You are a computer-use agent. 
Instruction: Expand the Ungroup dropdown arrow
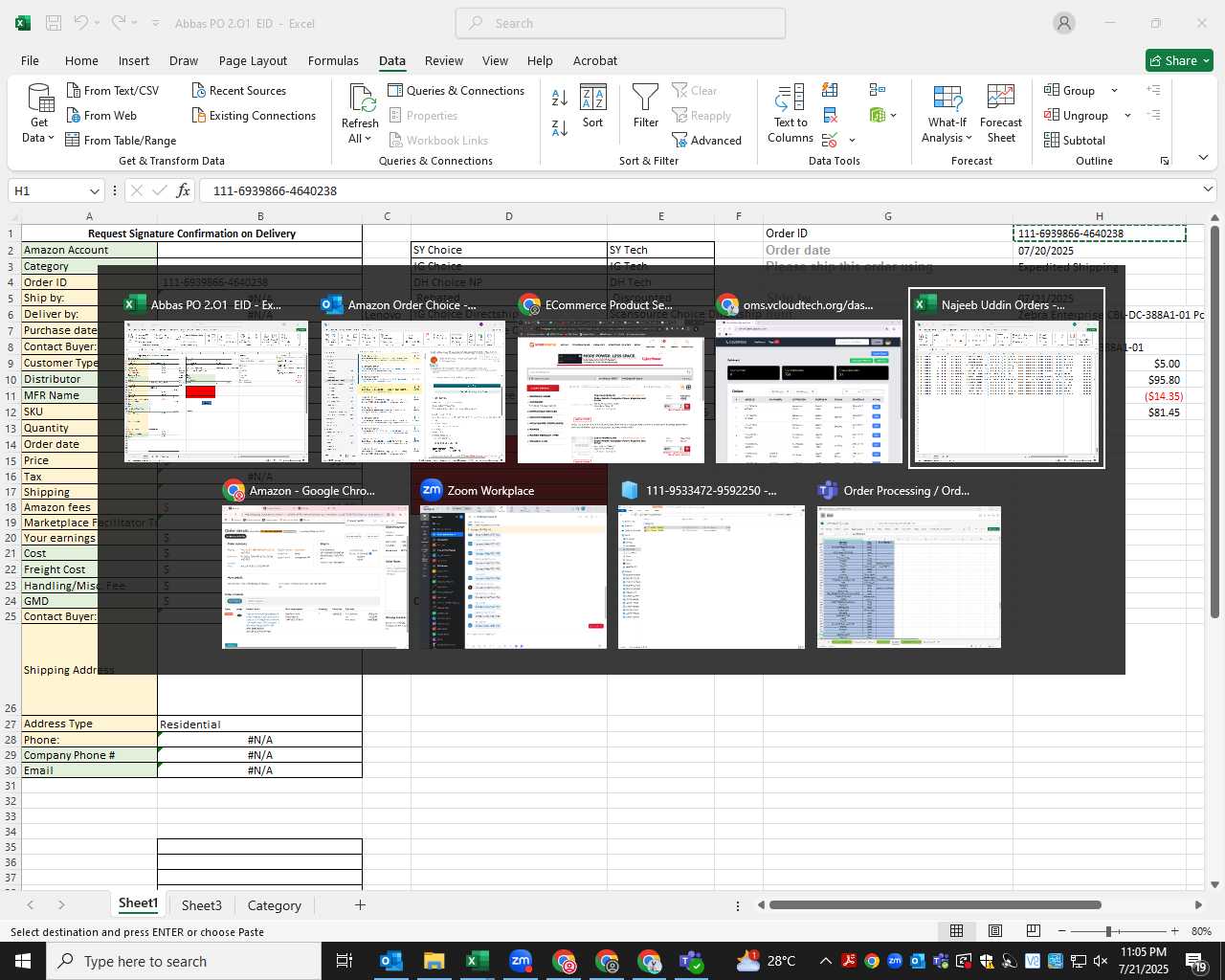click(1127, 115)
